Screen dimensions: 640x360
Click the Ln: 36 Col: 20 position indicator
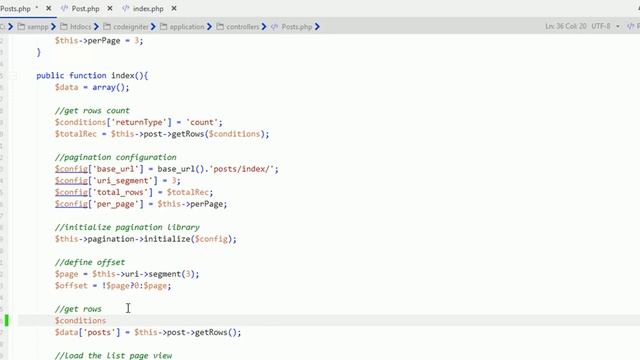click(566, 26)
